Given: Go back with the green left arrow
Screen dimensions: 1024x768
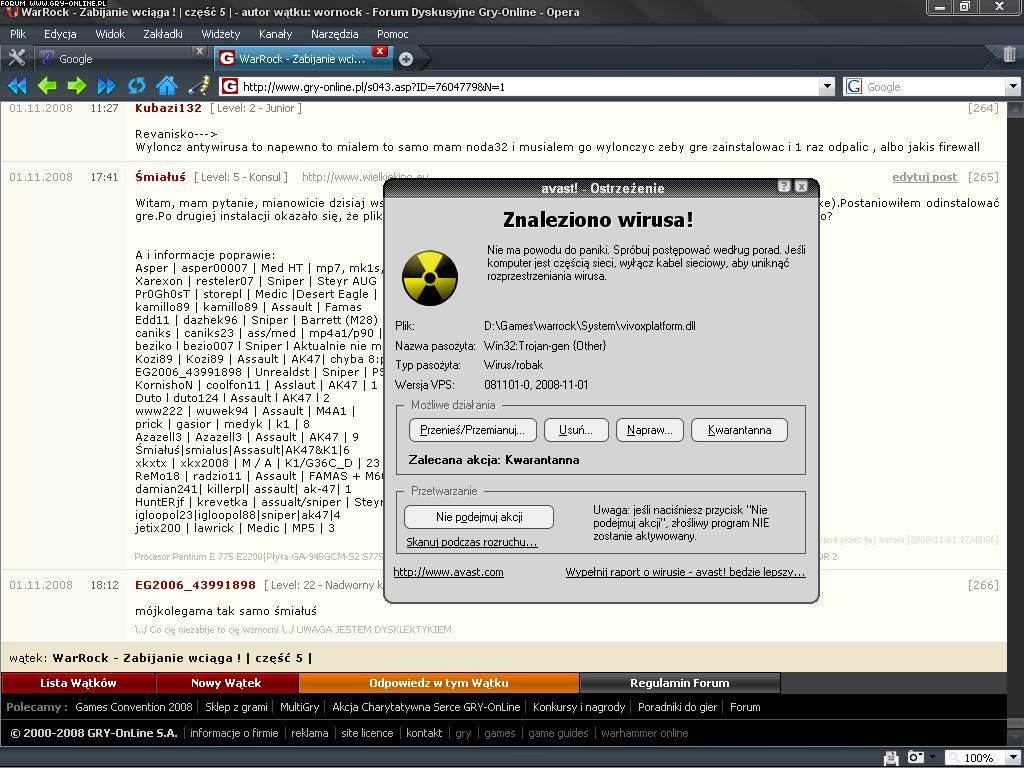Looking at the screenshot, I should pyautogui.click(x=47, y=86).
